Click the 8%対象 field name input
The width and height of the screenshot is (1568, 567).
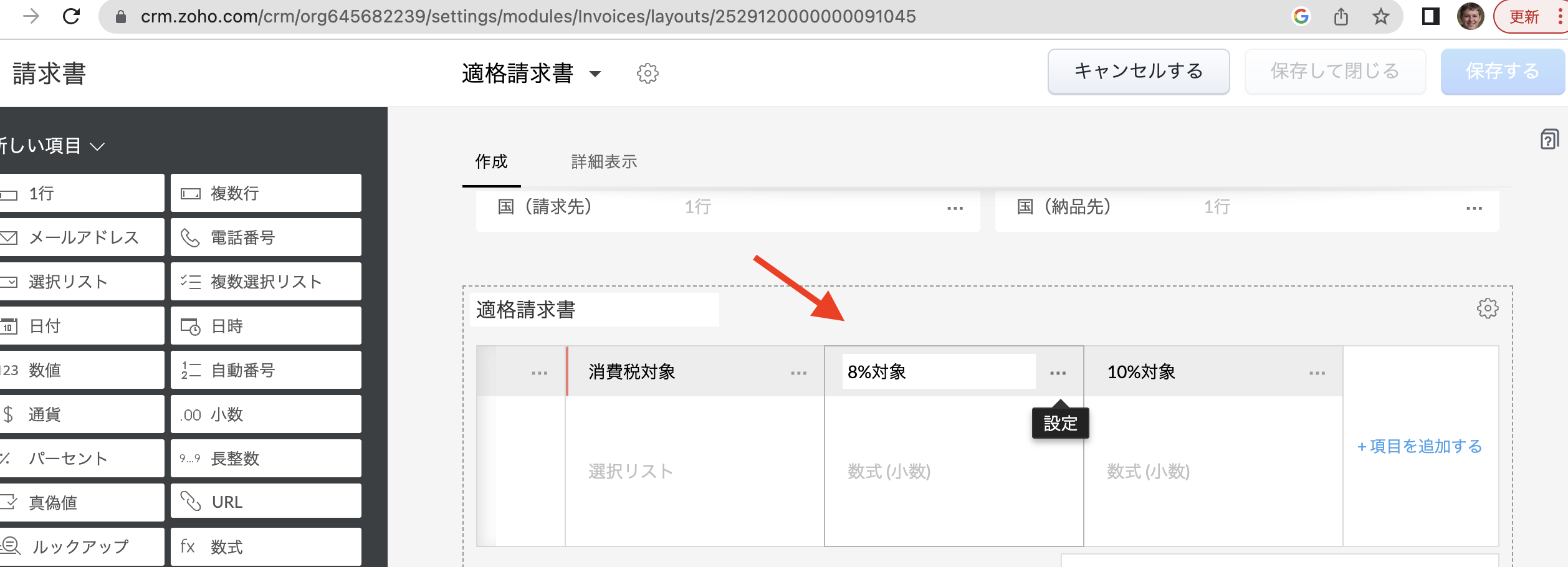(x=938, y=372)
